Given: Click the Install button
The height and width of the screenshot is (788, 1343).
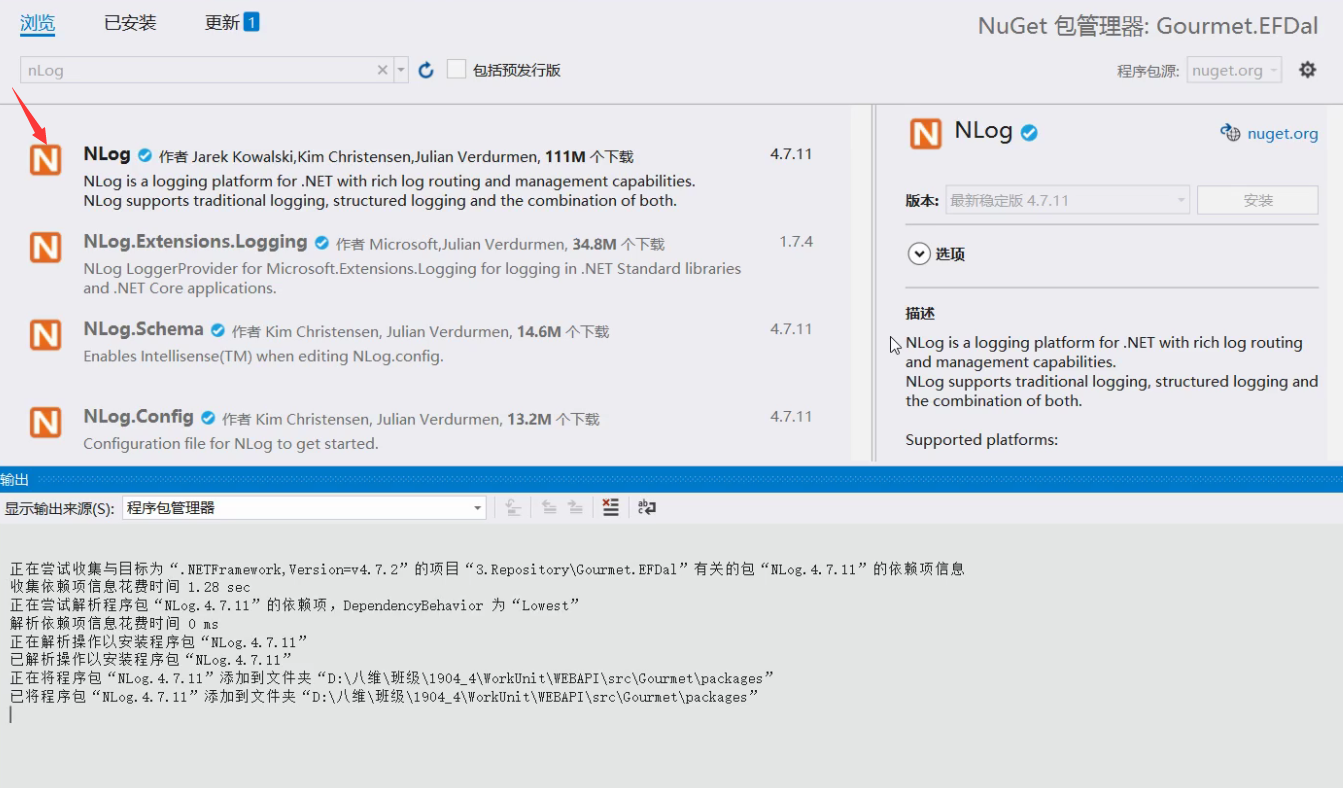Looking at the screenshot, I should click(1258, 200).
